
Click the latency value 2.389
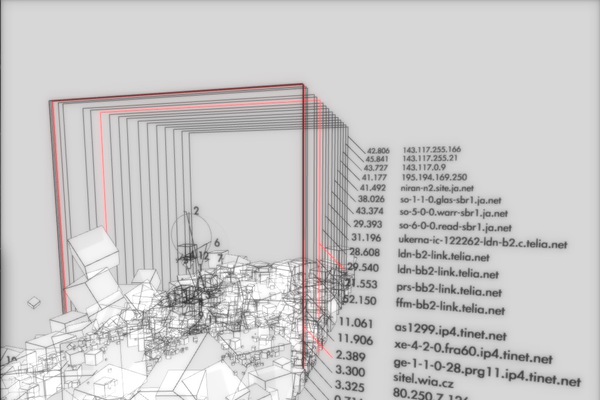click(351, 356)
